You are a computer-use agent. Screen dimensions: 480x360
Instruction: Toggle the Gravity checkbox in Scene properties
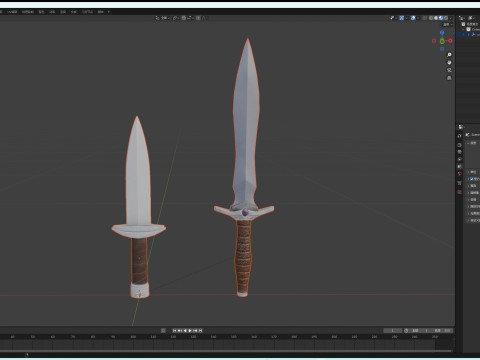(472, 179)
